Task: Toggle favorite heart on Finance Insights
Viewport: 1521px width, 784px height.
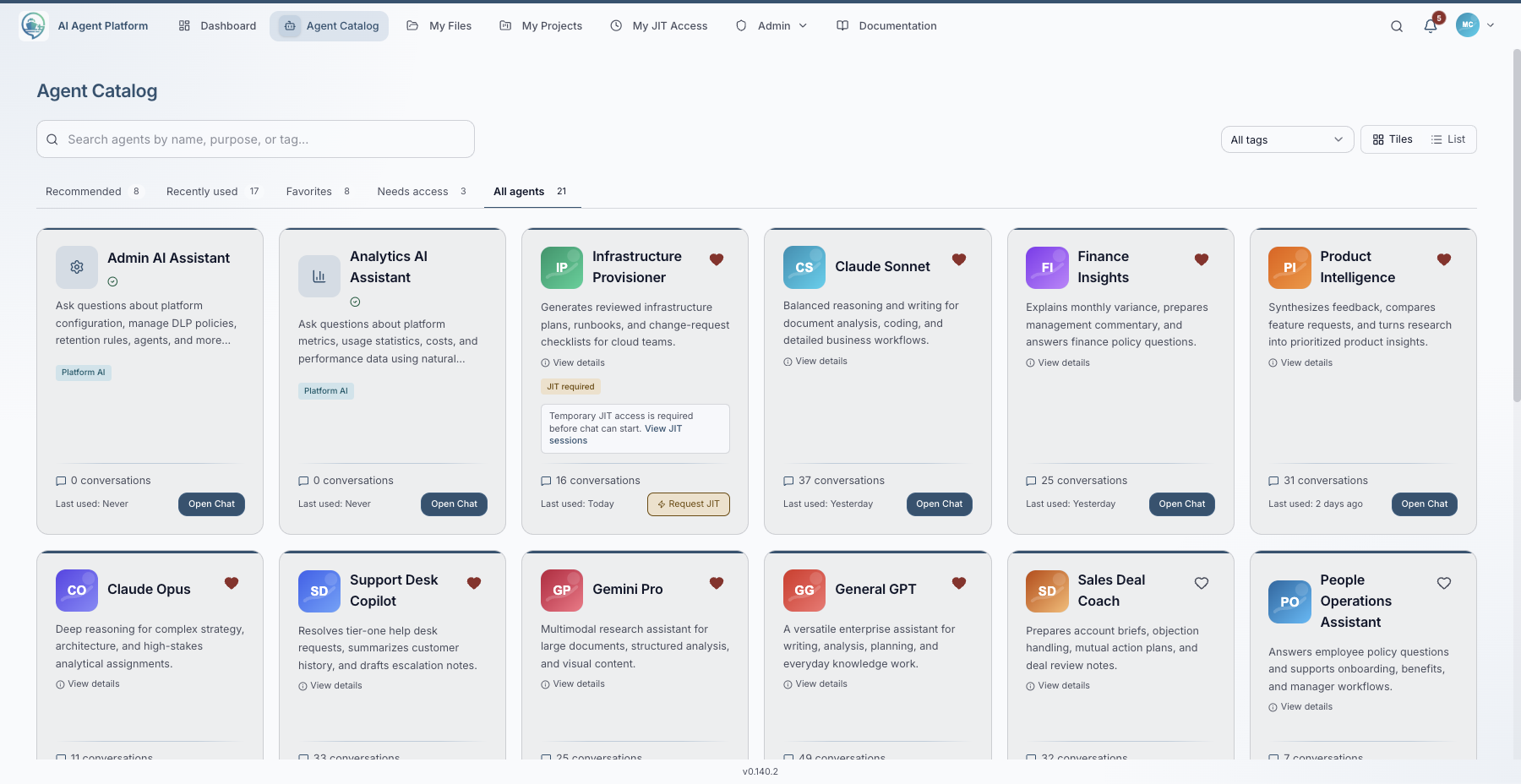Action: [1202, 259]
